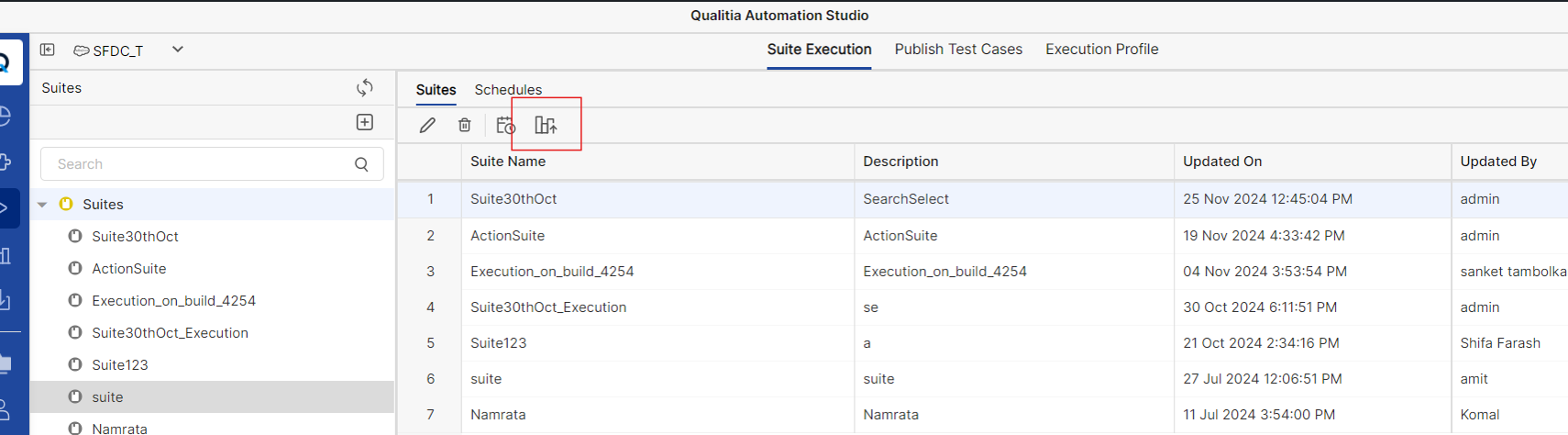Switch to the Schedules tab

click(x=508, y=89)
